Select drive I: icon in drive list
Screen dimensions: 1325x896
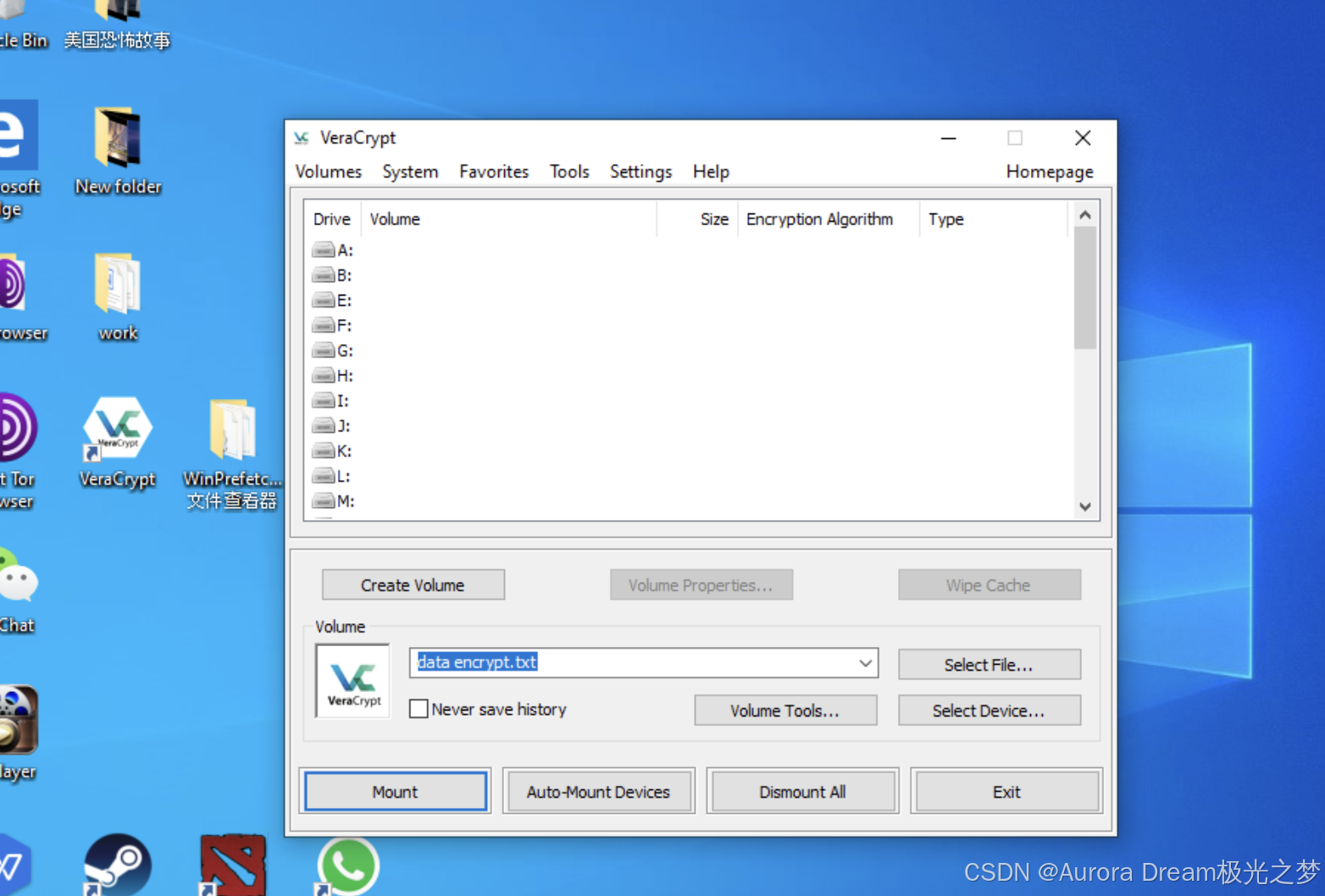(x=323, y=401)
